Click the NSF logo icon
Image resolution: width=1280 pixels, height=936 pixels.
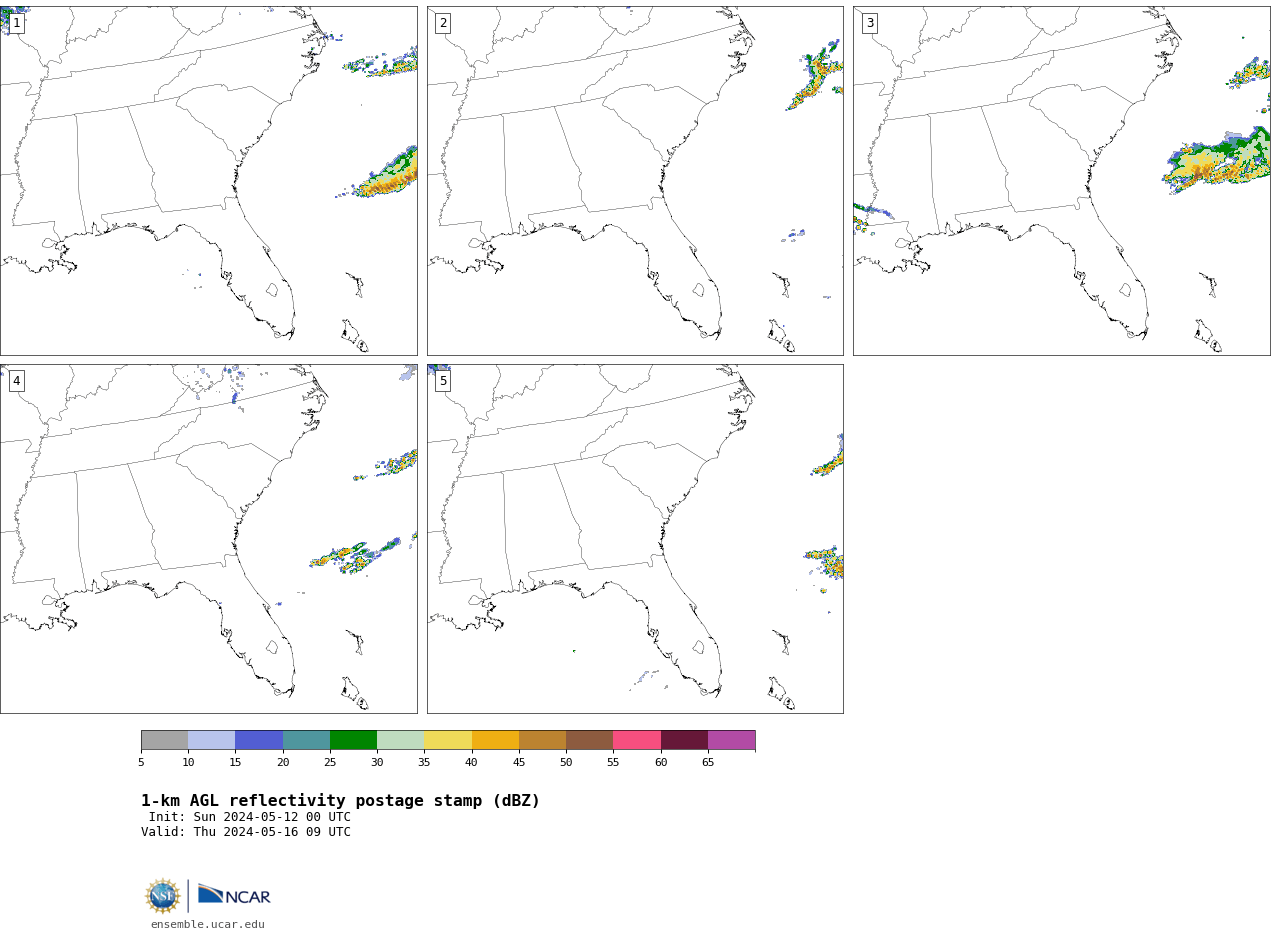pos(163,896)
